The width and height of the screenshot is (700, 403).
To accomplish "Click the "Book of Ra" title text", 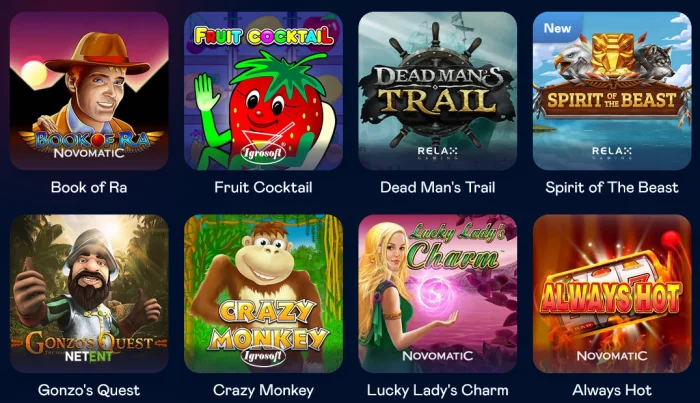I will [x=89, y=187].
